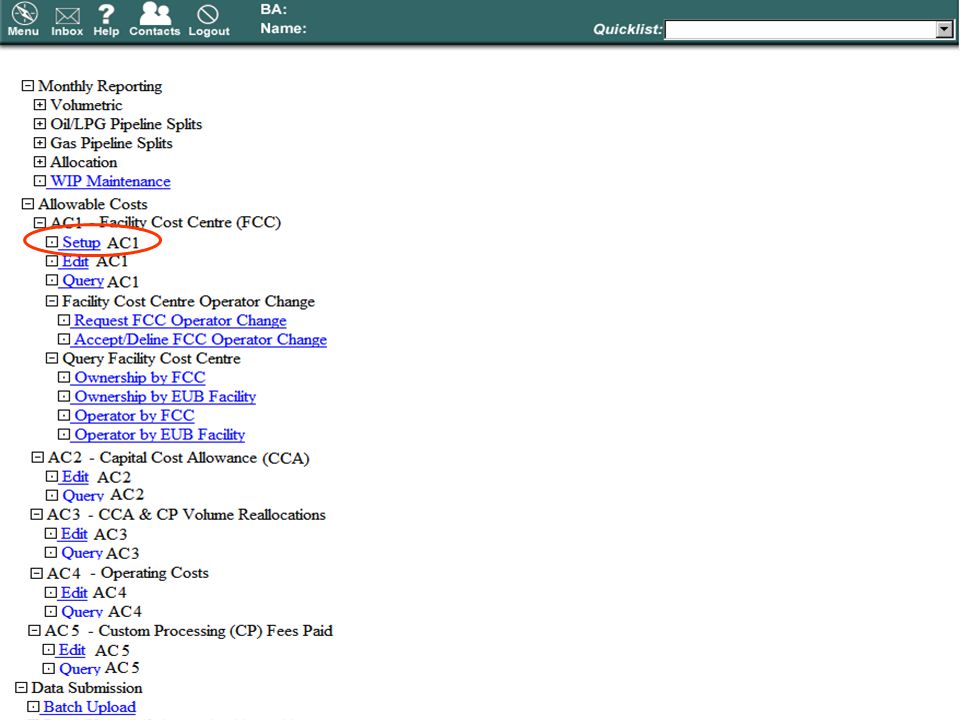Screen dimensions: 960x720
Task: Collapse the Data Submission section
Action: click(x=21, y=688)
